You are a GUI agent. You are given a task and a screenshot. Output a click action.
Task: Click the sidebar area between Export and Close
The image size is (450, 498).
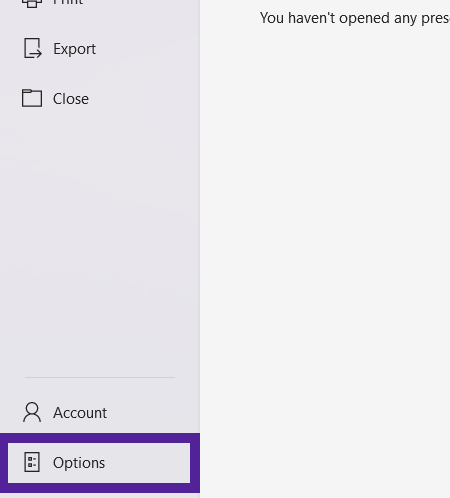[x=100, y=74]
